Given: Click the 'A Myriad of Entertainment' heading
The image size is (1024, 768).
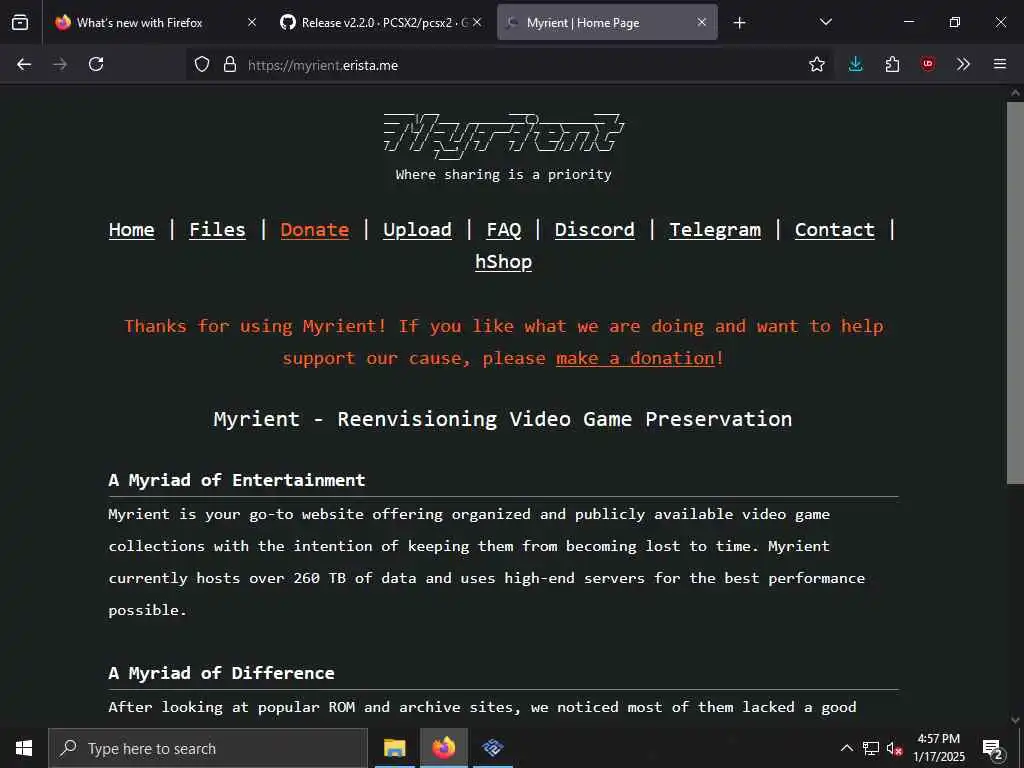Looking at the screenshot, I should (x=237, y=481).
